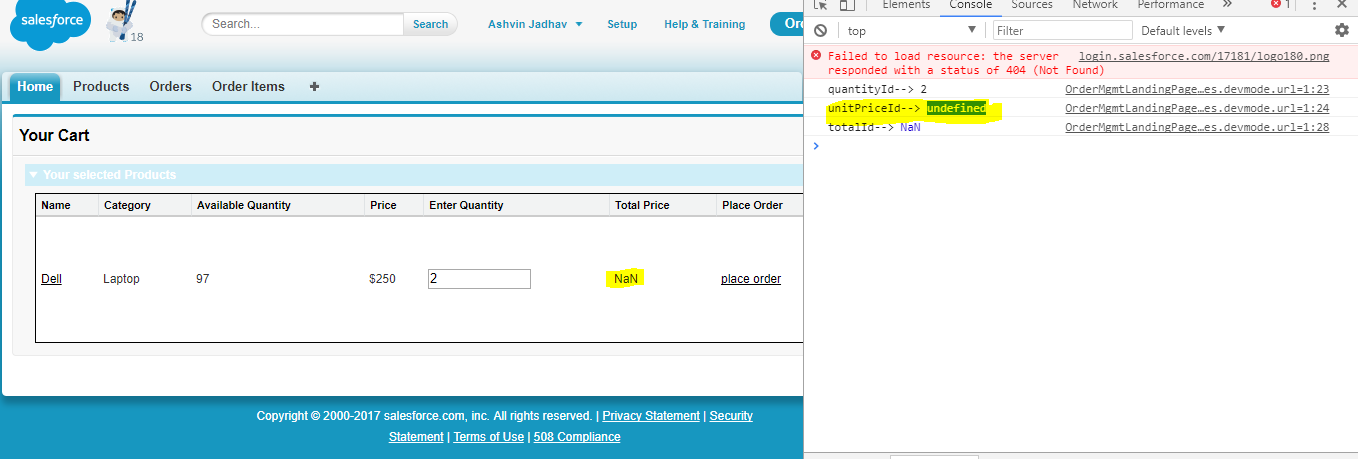
Task: Open source link ending in 1:24
Action: click(x=1197, y=108)
